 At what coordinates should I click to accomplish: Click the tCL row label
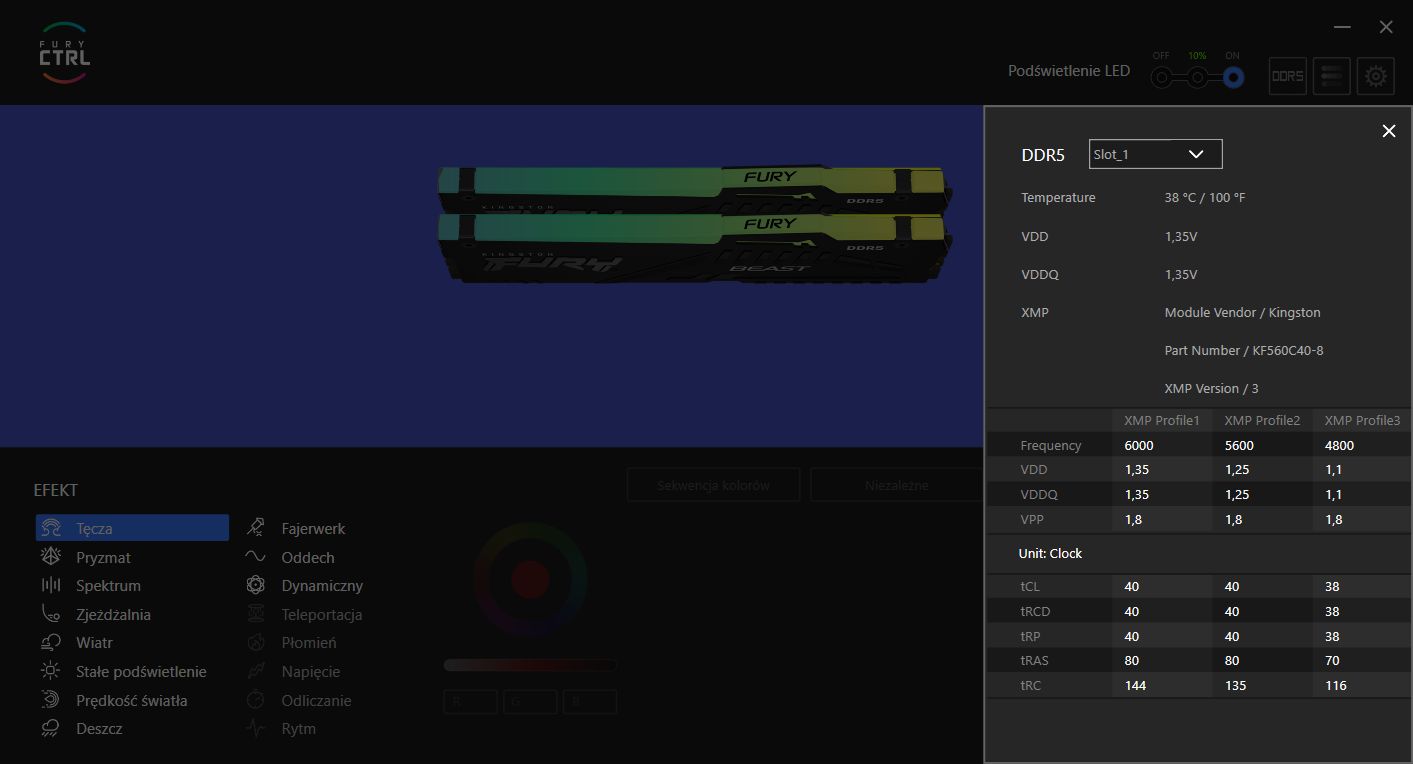click(x=1030, y=586)
